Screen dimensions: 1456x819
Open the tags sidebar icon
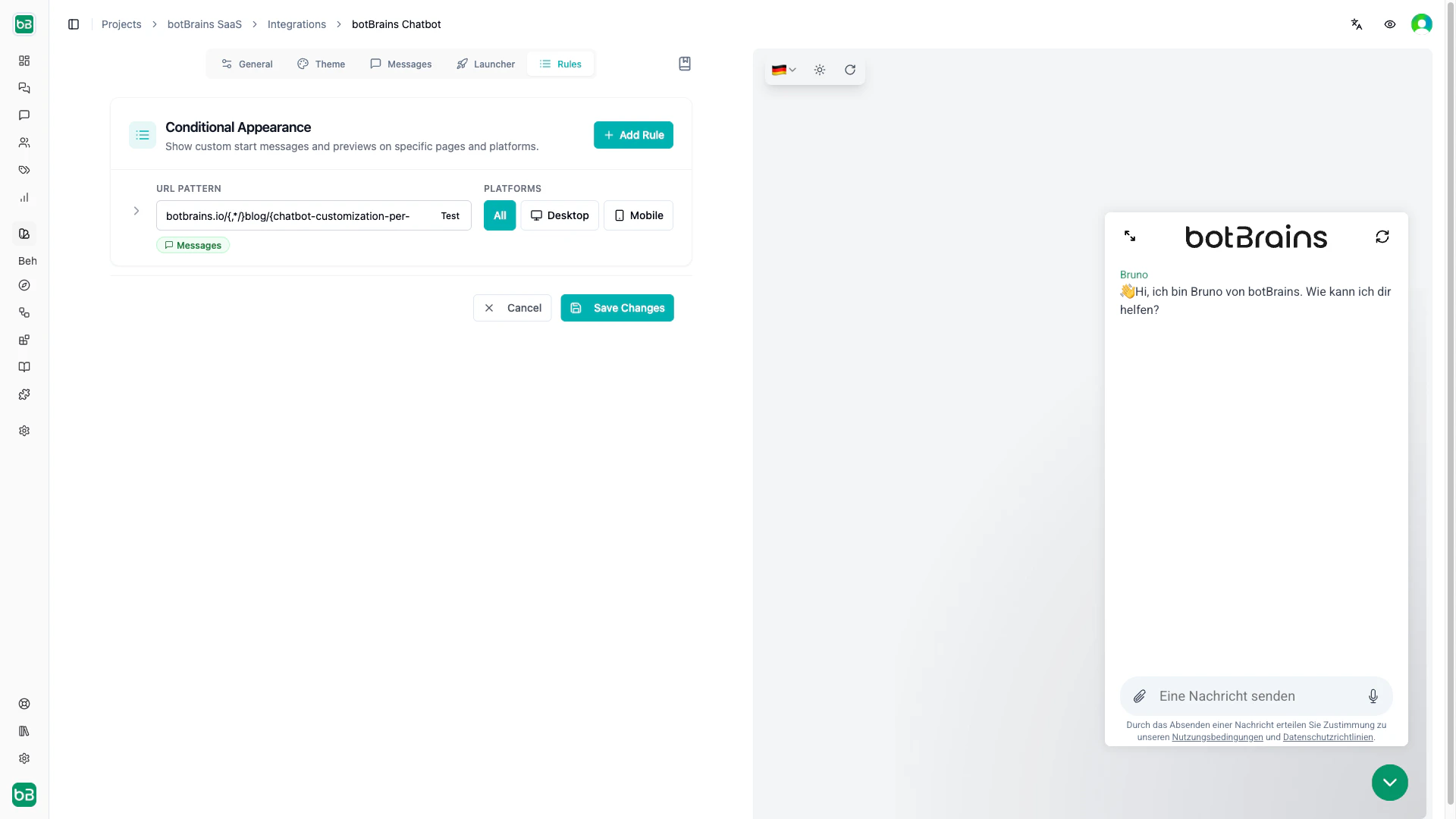[x=24, y=170]
